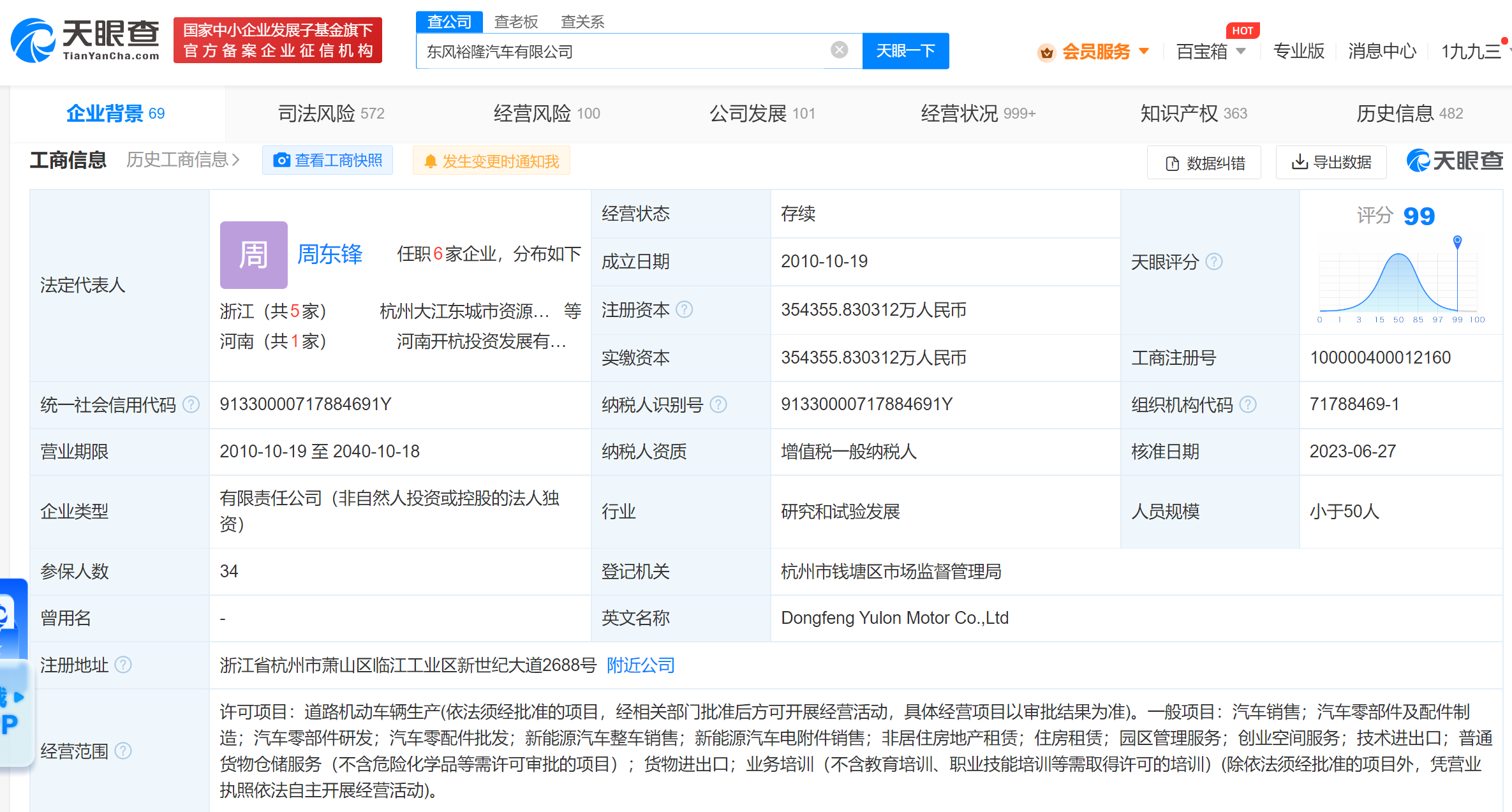Click the 天眼一下 search button

pyautogui.click(x=905, y=51)
